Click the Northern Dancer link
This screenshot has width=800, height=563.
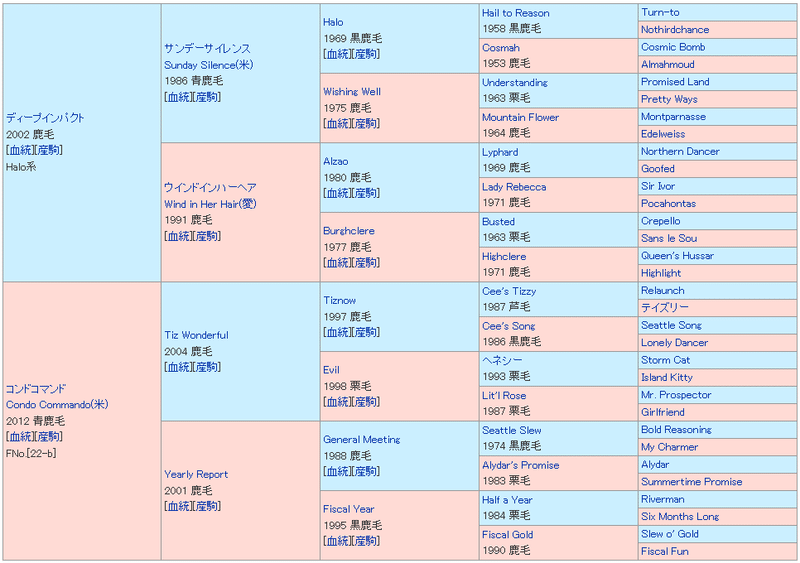pos(680,151)
